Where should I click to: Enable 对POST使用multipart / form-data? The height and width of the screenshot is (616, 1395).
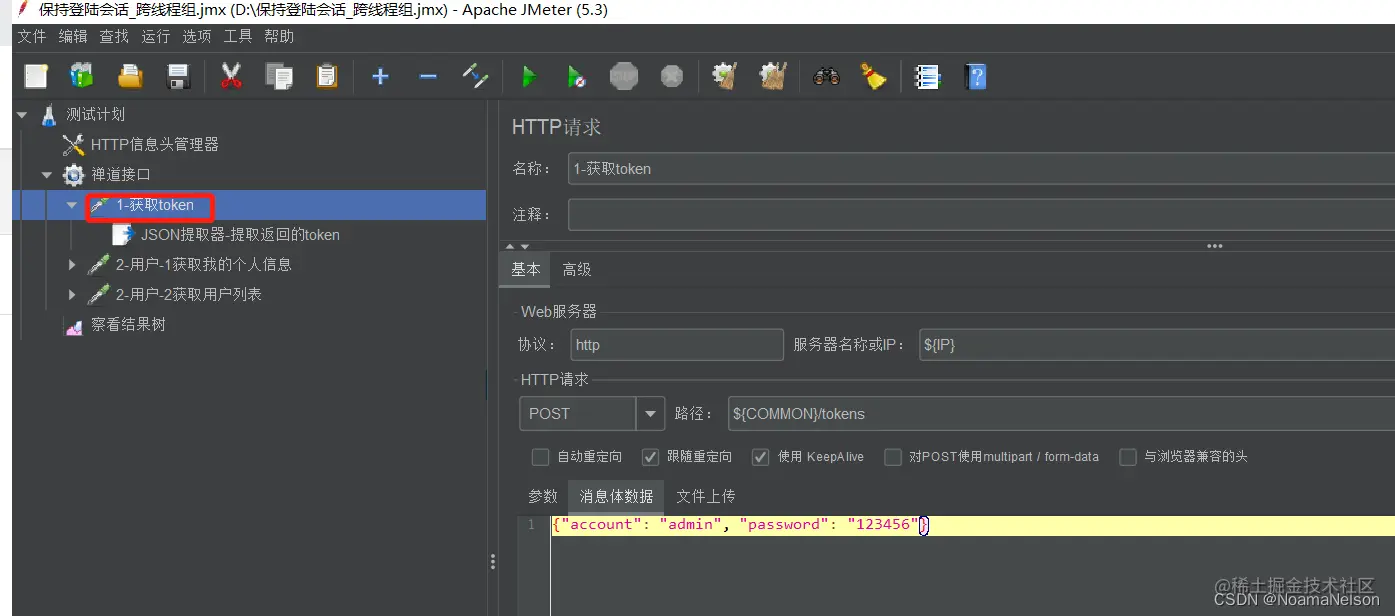tap(893, 457)
